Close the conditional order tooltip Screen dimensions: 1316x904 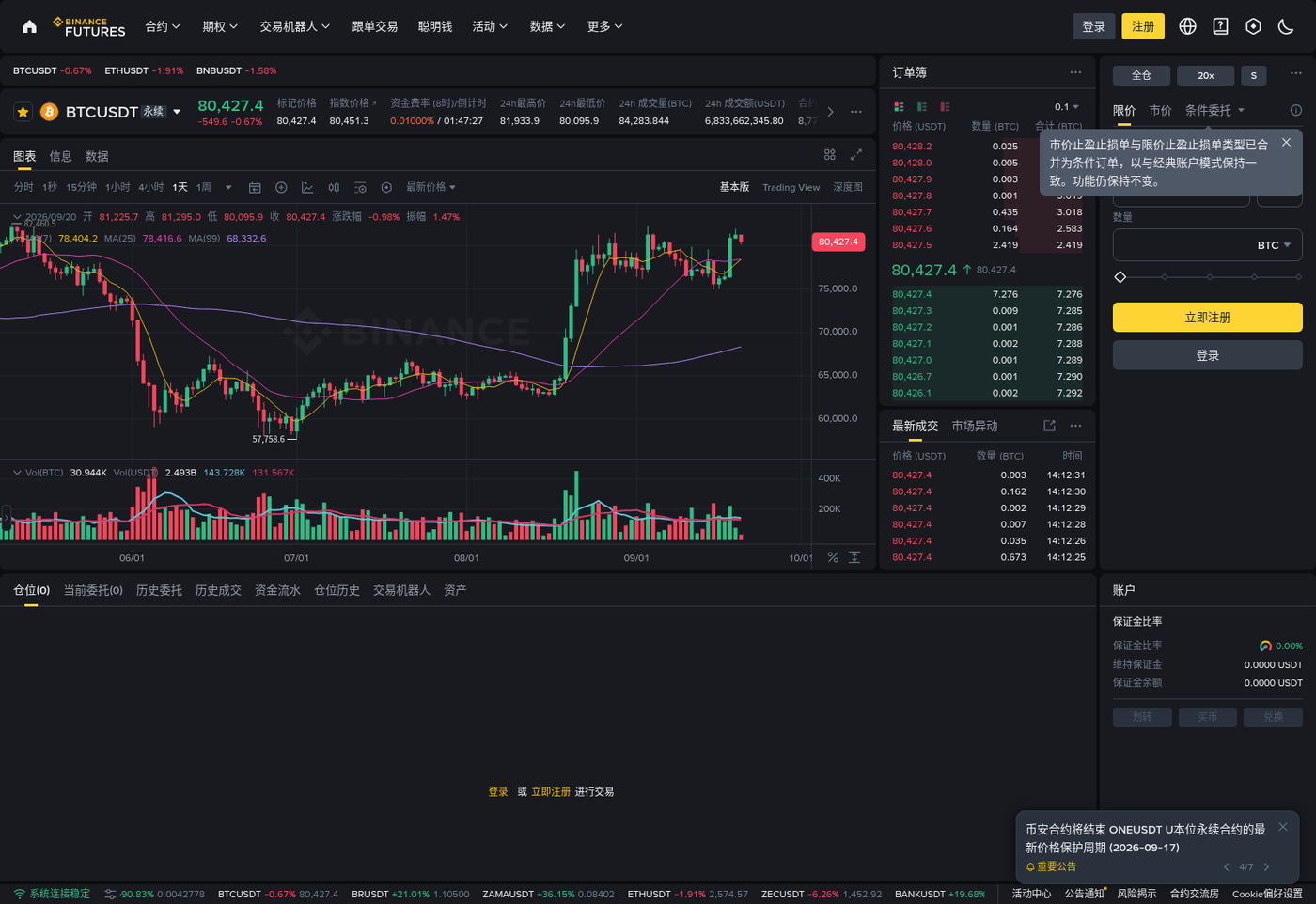(x=1286, y=143)
